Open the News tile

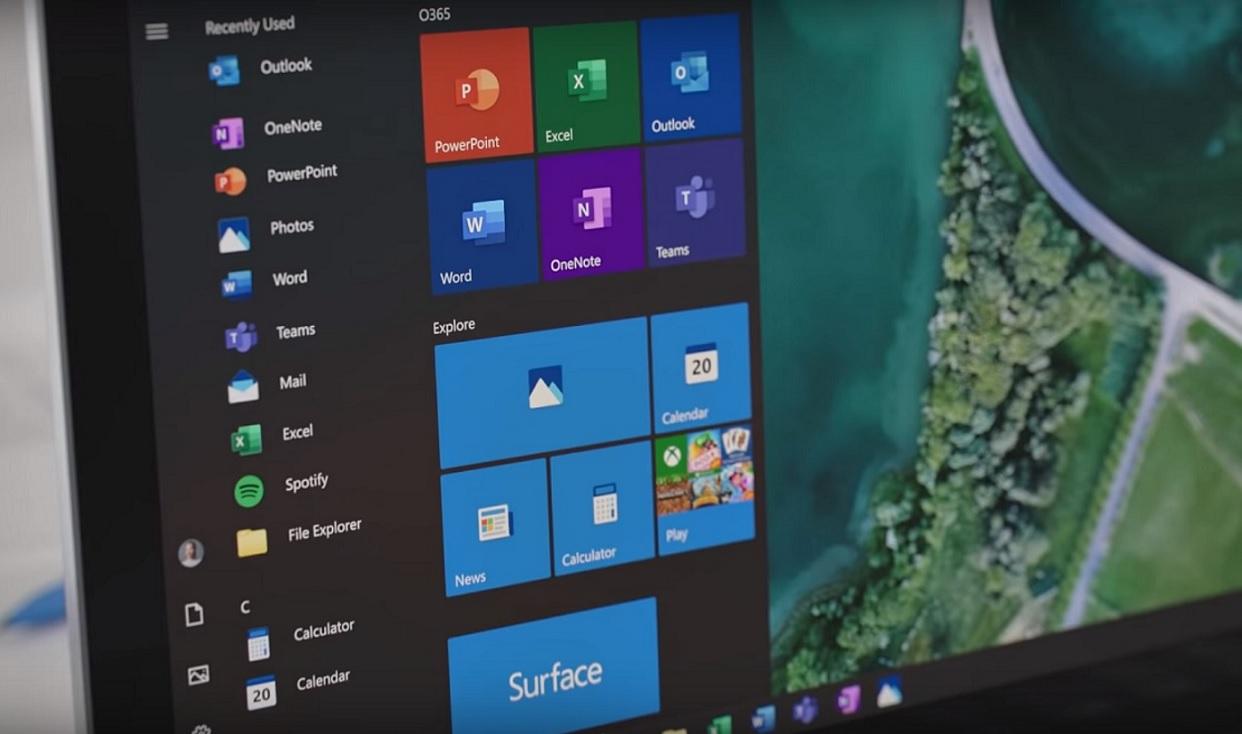496,527
